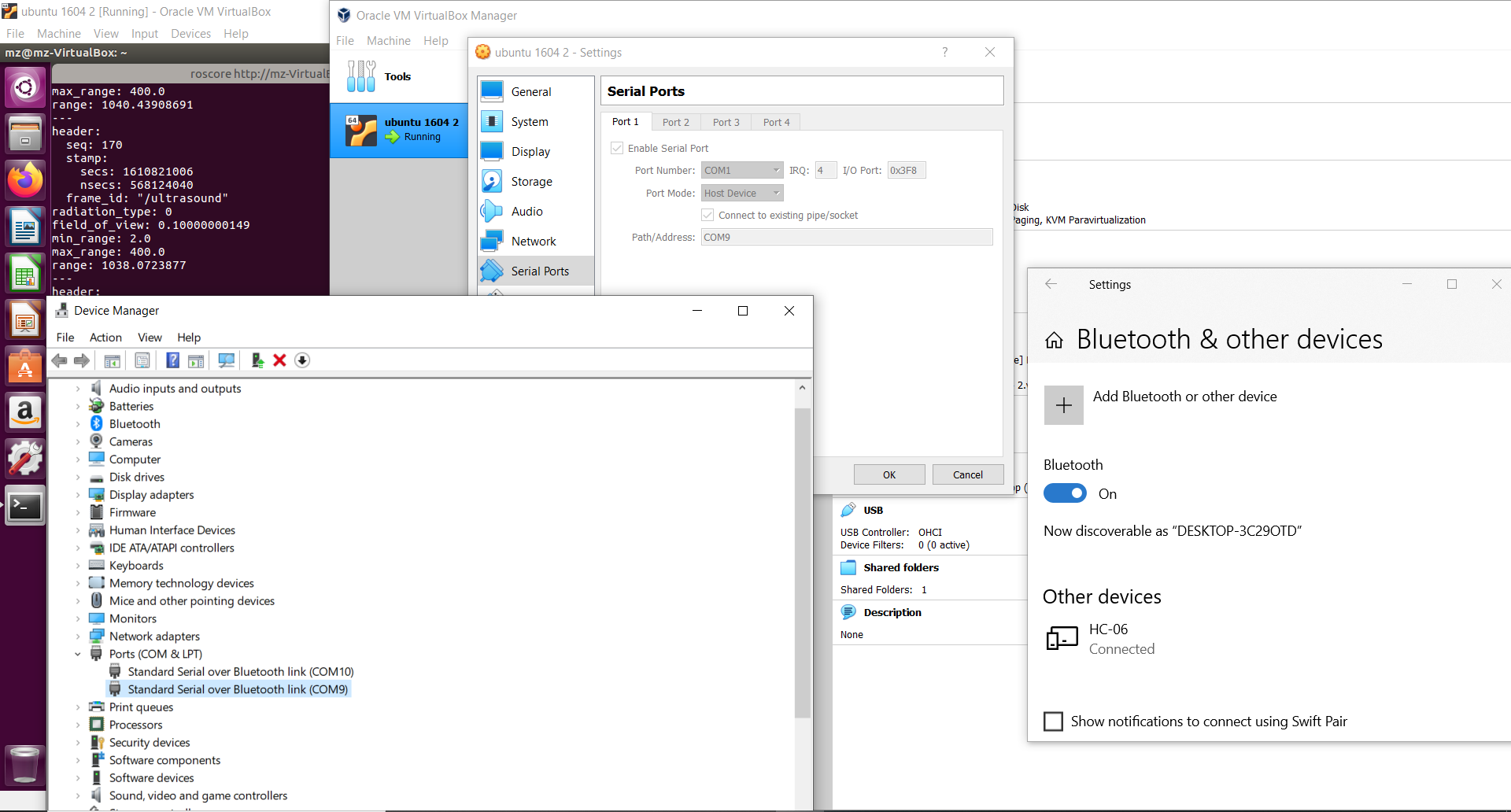
Task: Toggle Connect to existing pipe/socket checkbox
Action: click(707, 215)
